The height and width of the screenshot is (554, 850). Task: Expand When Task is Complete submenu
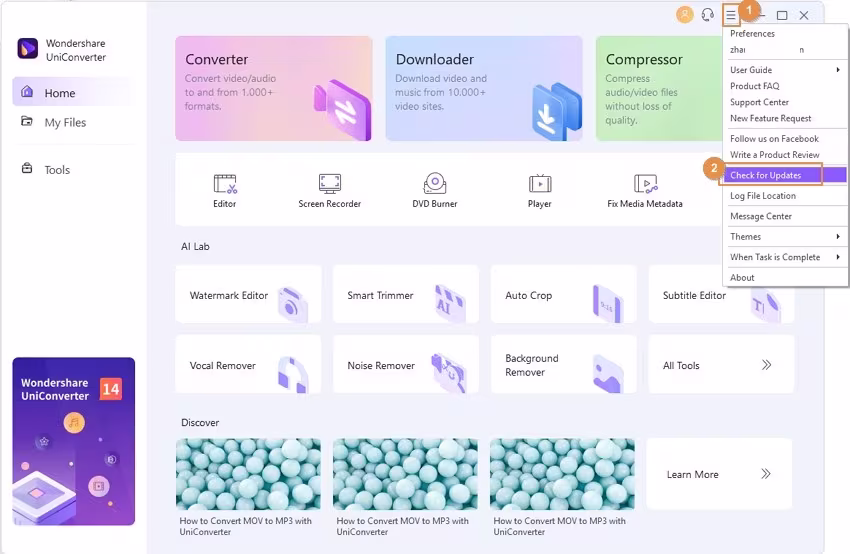785,257
